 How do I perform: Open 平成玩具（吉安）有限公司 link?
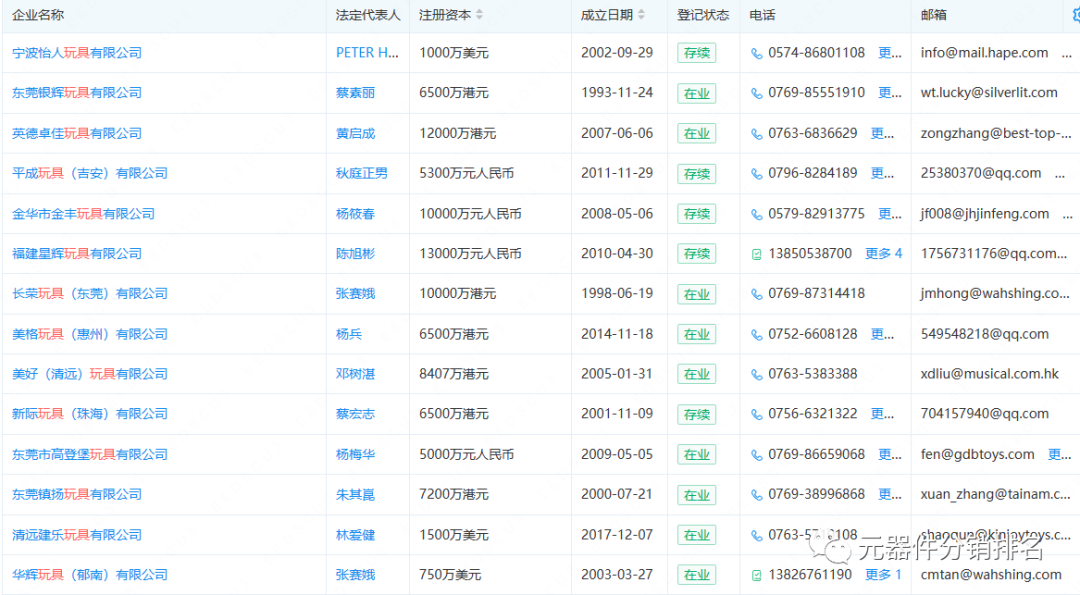(90, 174)
